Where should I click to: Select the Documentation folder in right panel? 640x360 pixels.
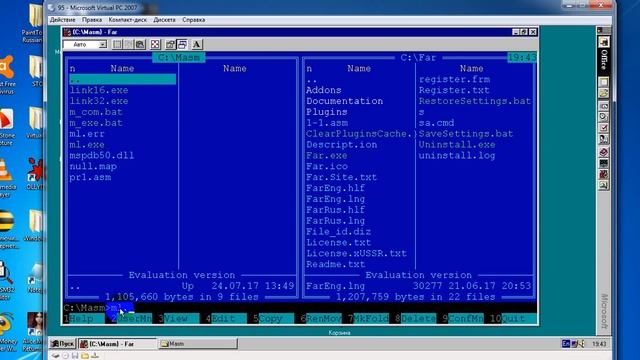click(344, 101)
